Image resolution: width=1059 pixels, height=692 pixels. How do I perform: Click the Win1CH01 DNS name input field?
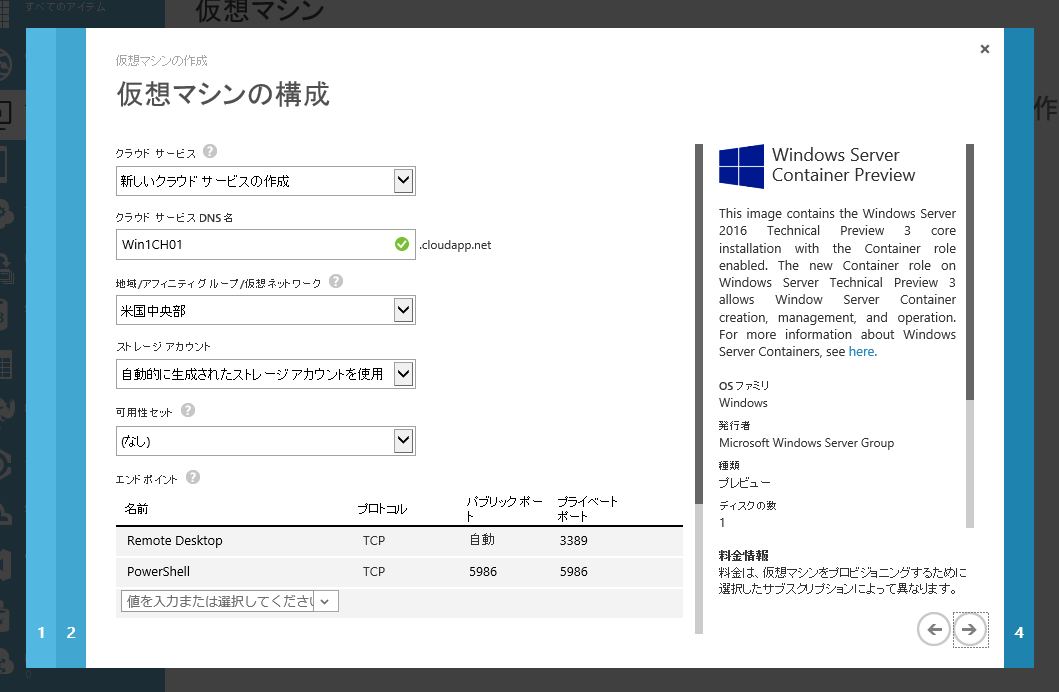point(265,244)
